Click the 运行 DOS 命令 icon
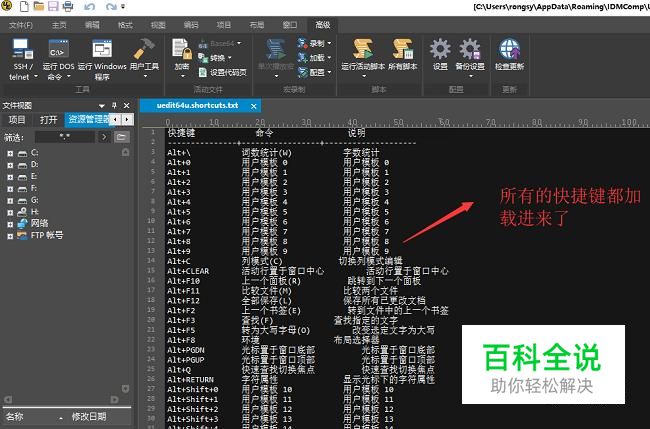The image size is (650, 429). [58, 49]
